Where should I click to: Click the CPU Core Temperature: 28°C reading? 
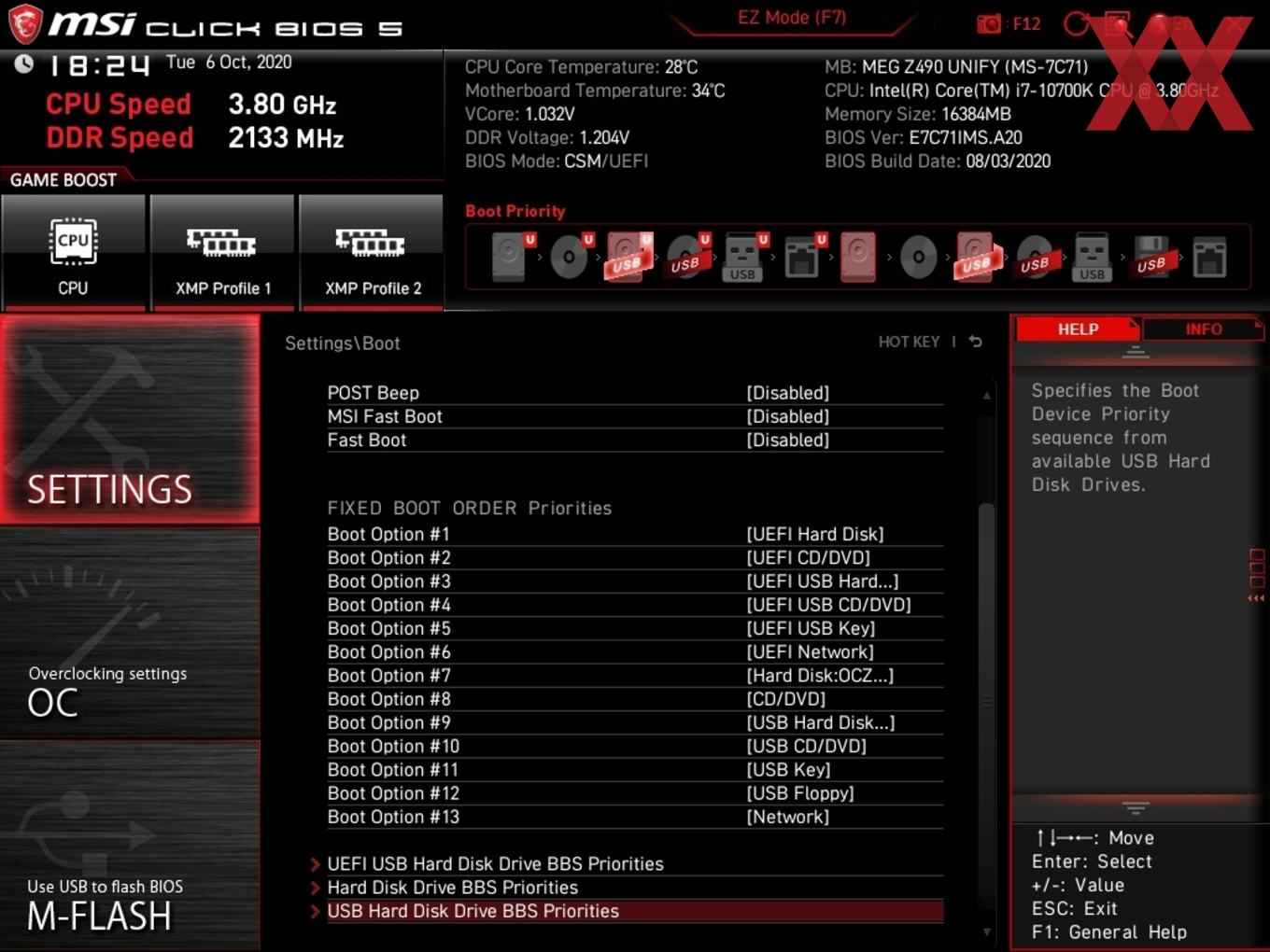tap(582, 67)
